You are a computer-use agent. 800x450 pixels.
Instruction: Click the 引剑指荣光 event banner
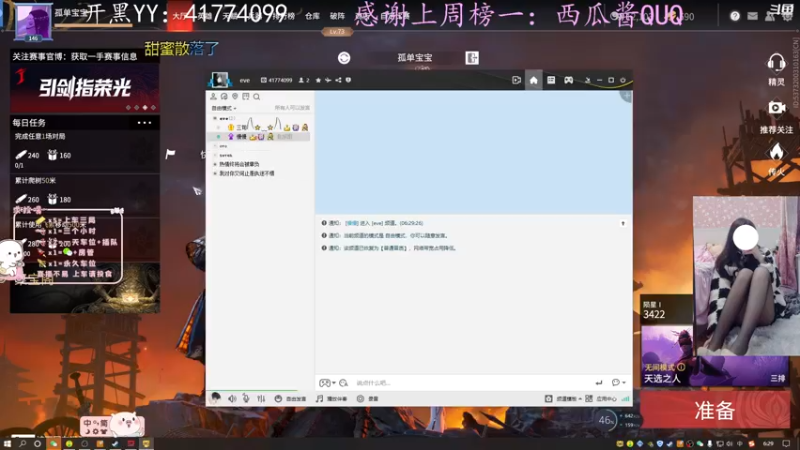click(x=85, y=88)
